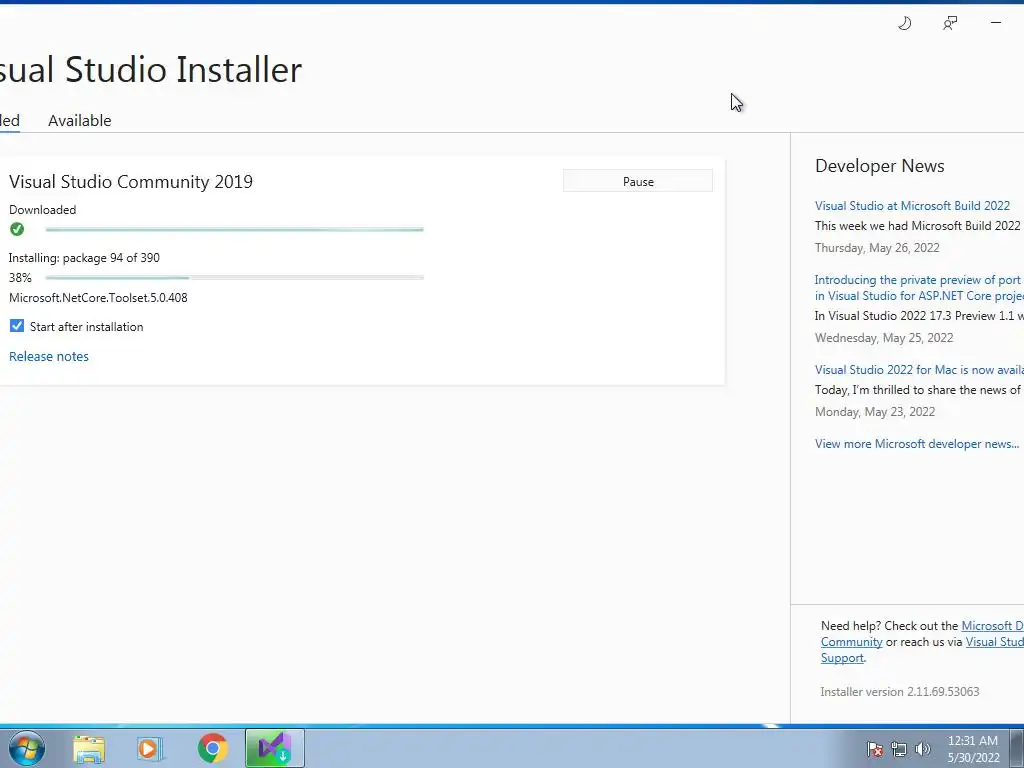The width and height of the screenshot is (1024, 768).
Task: Open the private preview of port article
Action: pyautogui.click(x=919, y=287)
